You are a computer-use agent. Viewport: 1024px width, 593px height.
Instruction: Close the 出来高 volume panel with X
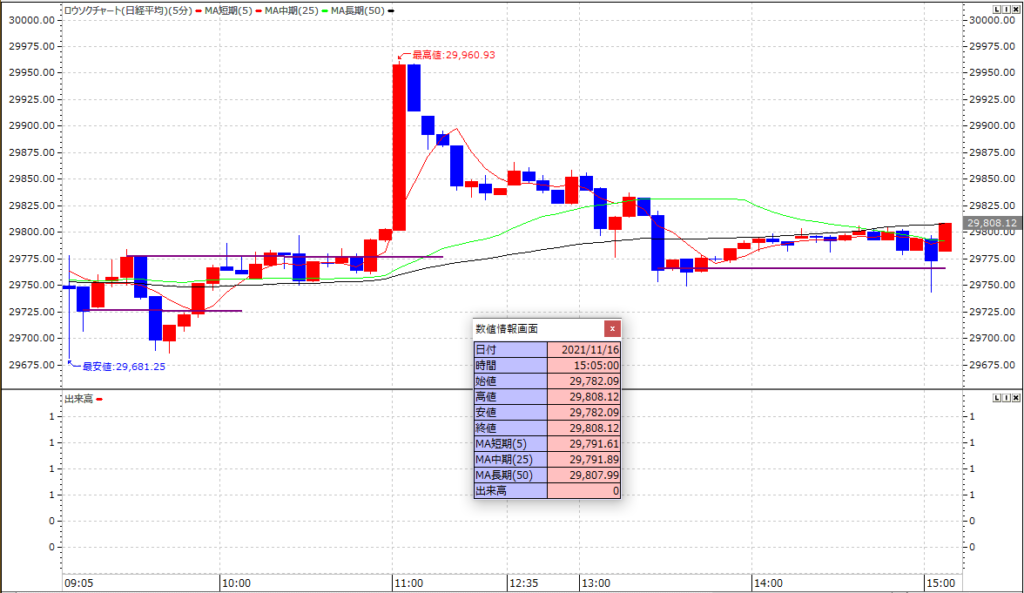click(x=1015, y=398)
